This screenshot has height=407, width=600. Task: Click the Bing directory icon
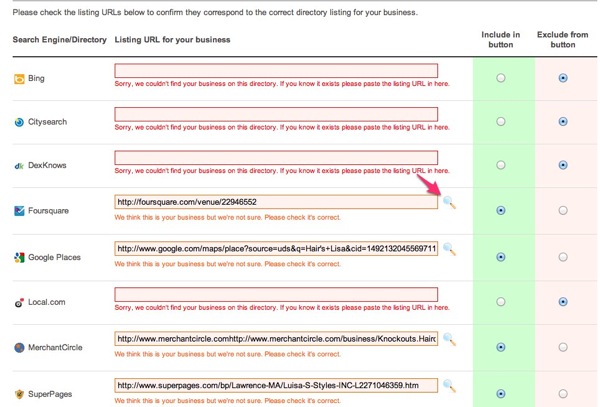pyautogui.click(x=19, y=79)
